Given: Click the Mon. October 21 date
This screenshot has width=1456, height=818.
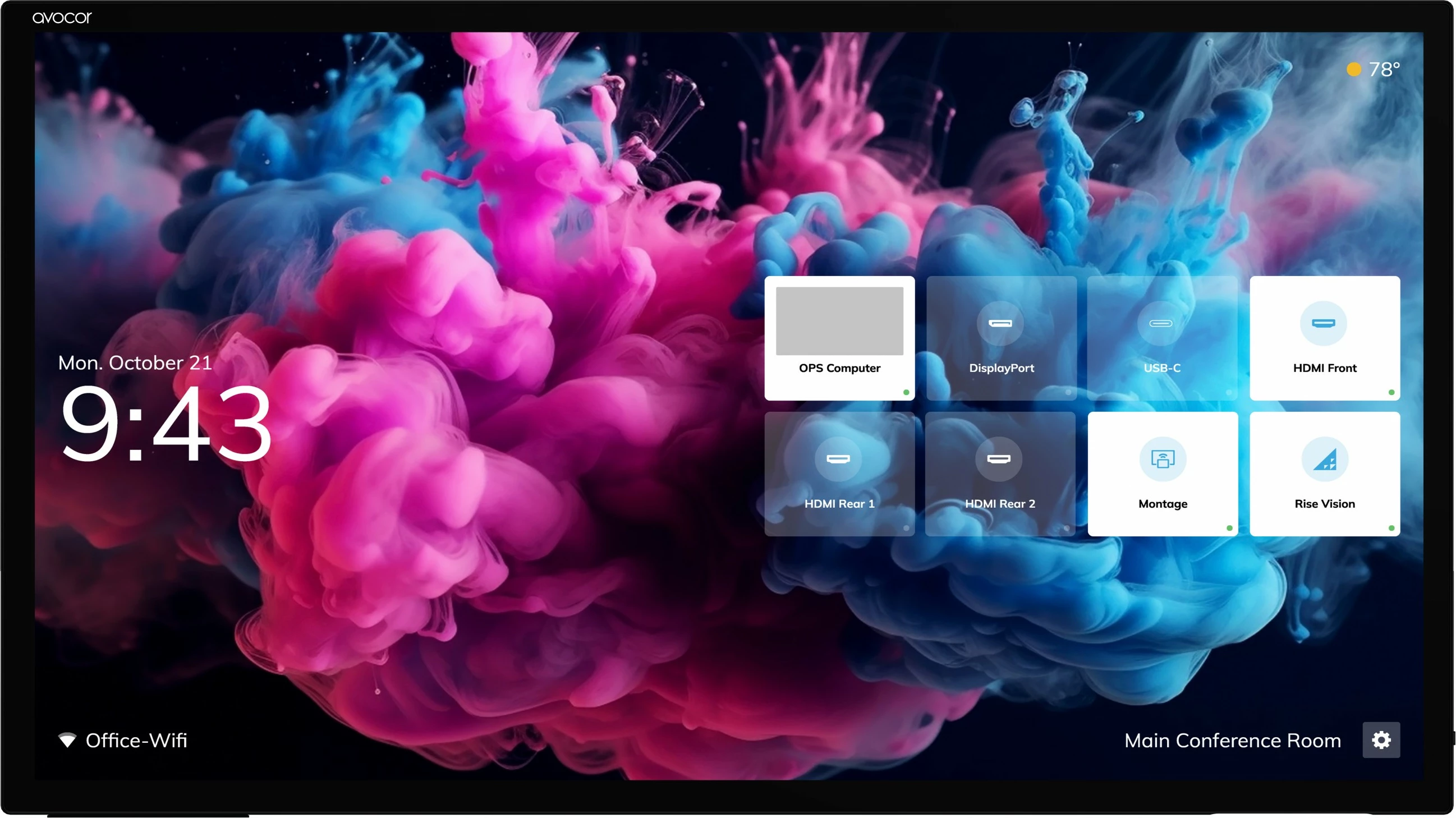Looking at the screenshot, I should [135, 362].
